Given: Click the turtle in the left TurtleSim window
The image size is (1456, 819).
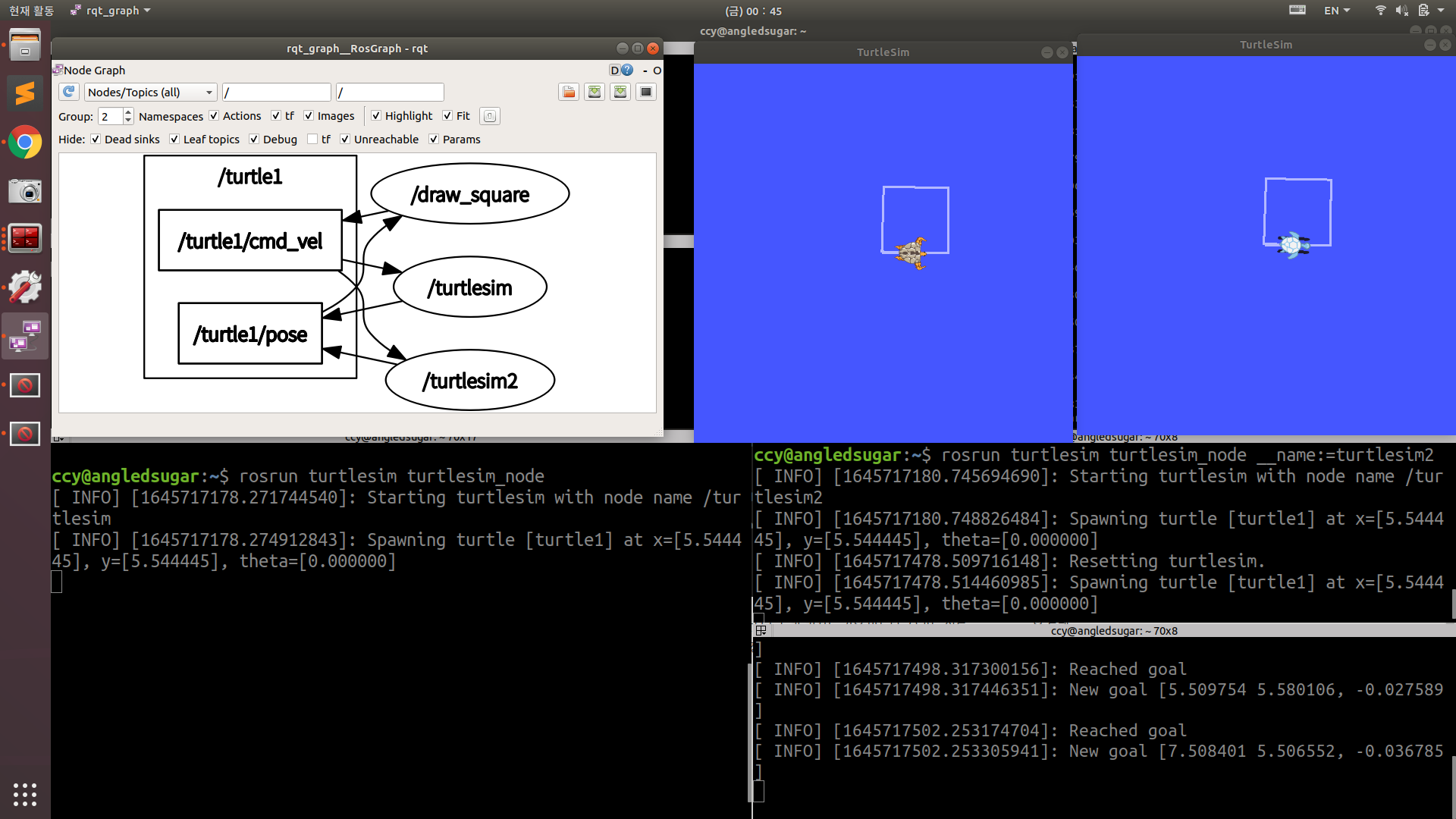Looking at the screenshot, I should pyautogui.click(x=912, y=253).
